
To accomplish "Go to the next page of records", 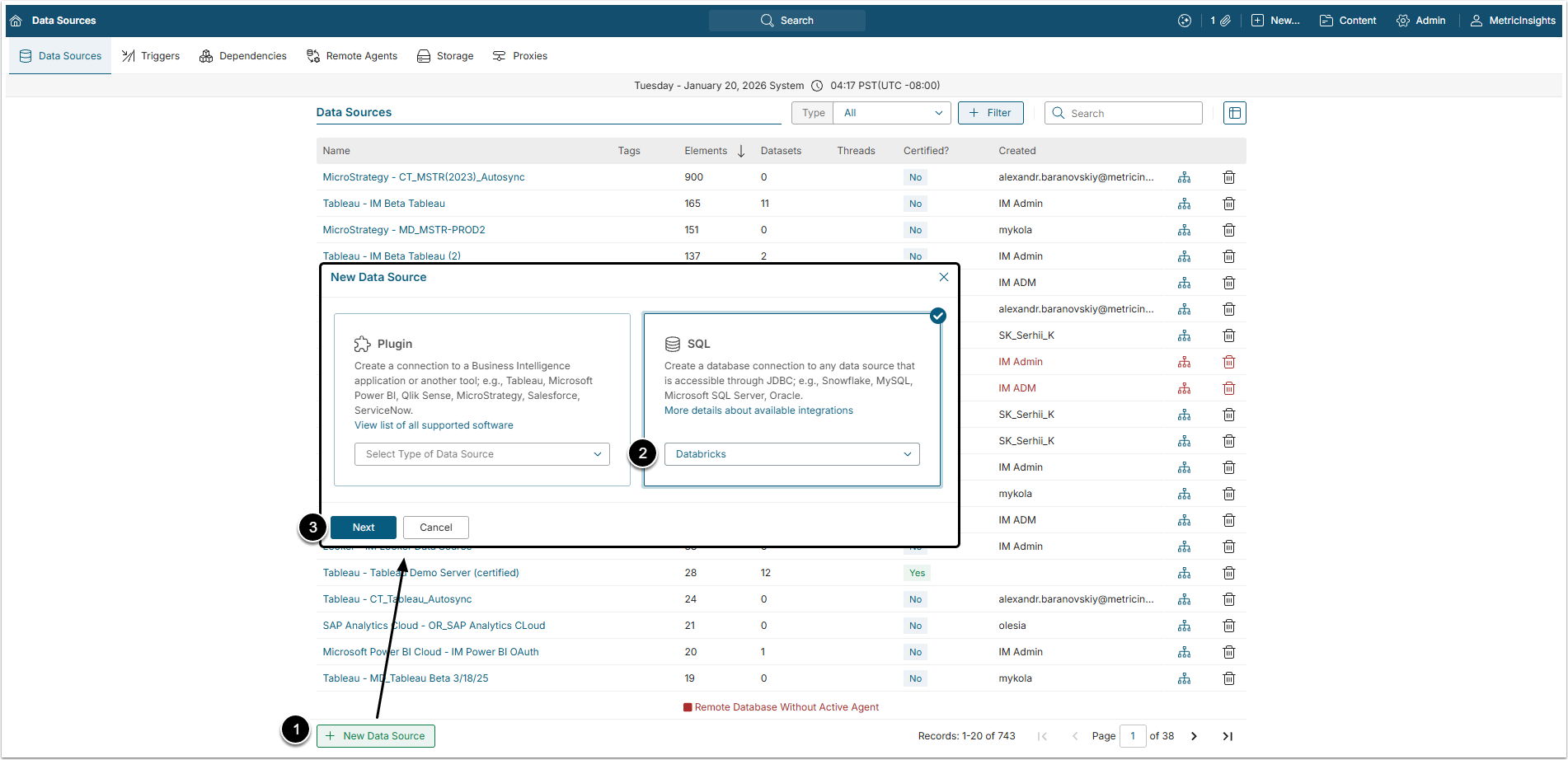I will [x=1194, y=736].
